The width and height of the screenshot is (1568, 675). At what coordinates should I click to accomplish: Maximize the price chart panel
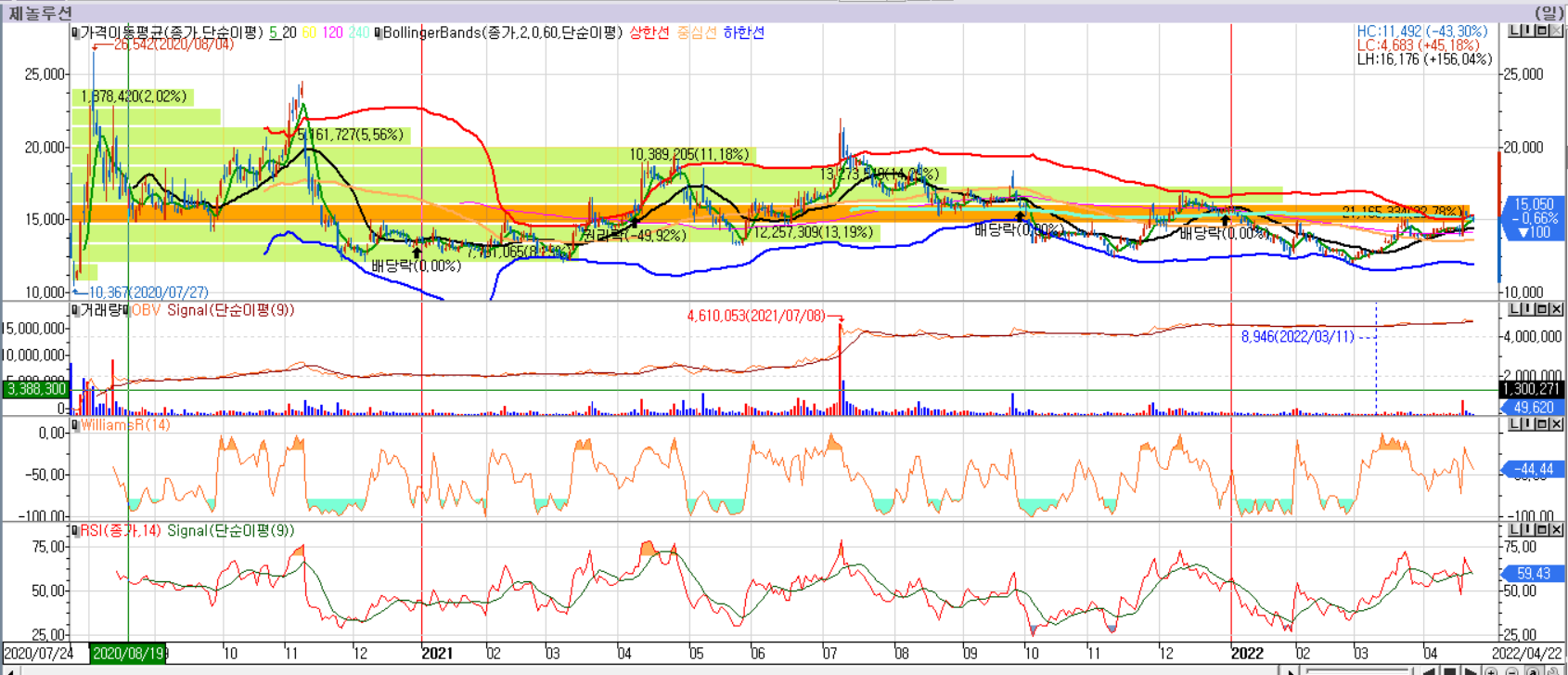[x=1542, y=31]
